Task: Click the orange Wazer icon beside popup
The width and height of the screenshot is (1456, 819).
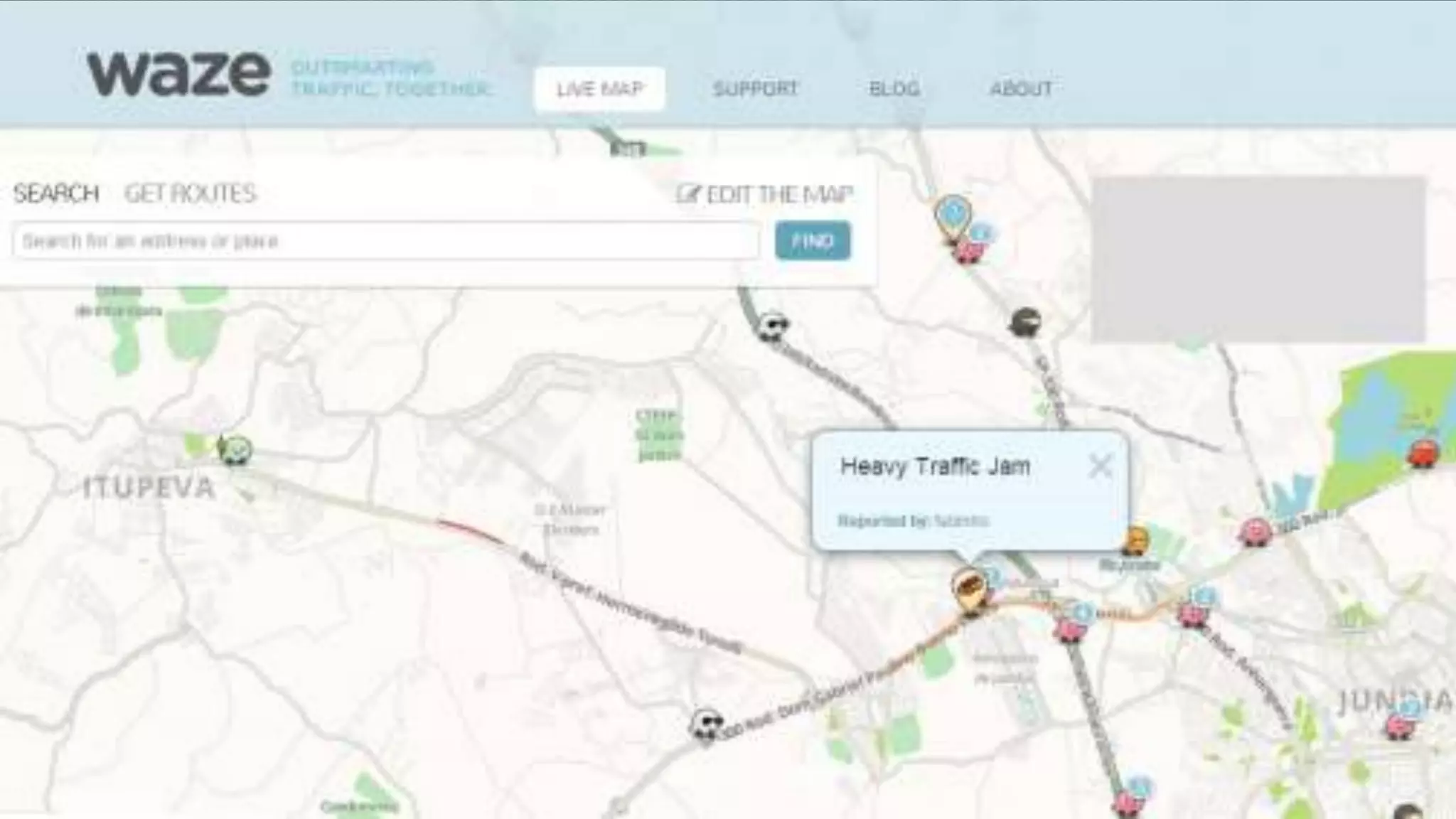Action: tap(1136, 541)
